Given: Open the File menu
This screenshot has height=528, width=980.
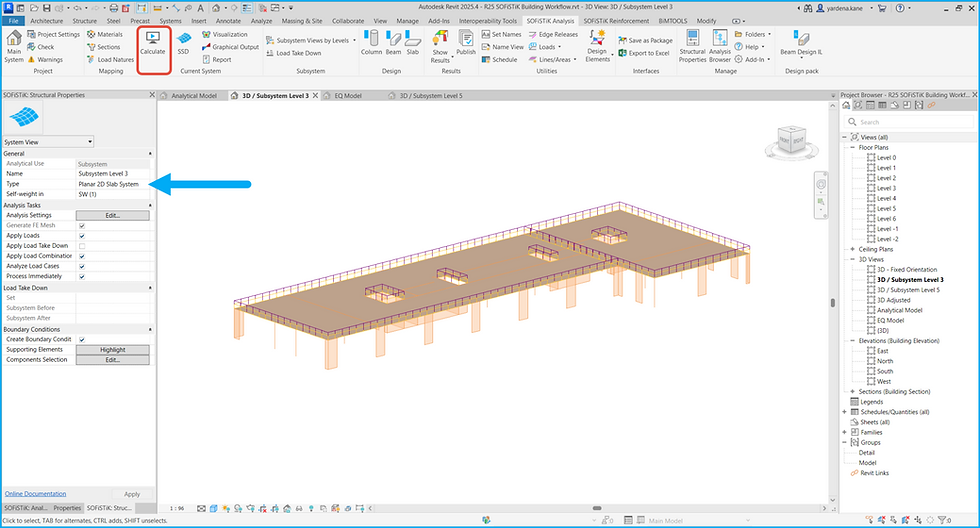Looking at the screenshot, I should (x=13, y=21).
